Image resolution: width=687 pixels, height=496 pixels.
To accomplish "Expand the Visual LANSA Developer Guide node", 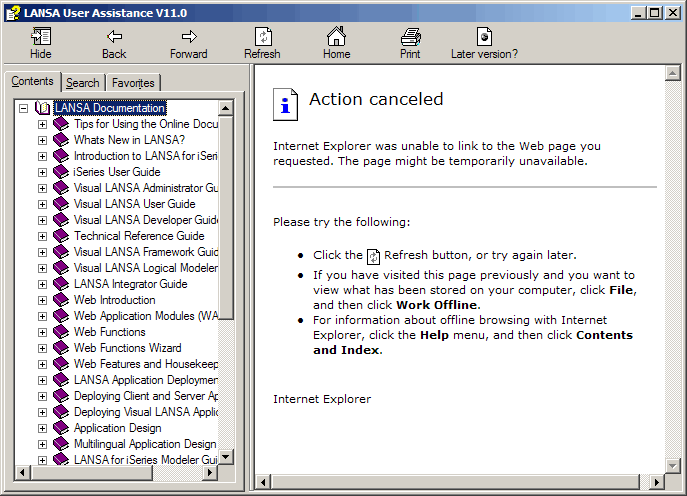I will point(42,220).
